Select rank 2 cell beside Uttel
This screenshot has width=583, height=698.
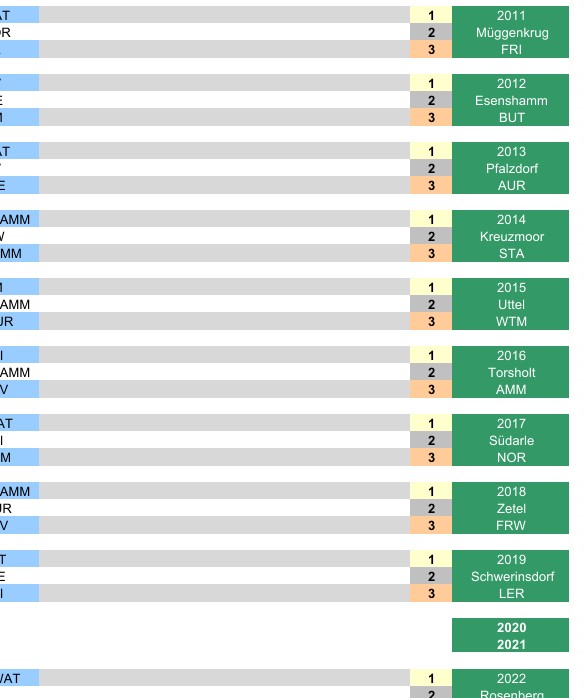click(x=431, y=304)
